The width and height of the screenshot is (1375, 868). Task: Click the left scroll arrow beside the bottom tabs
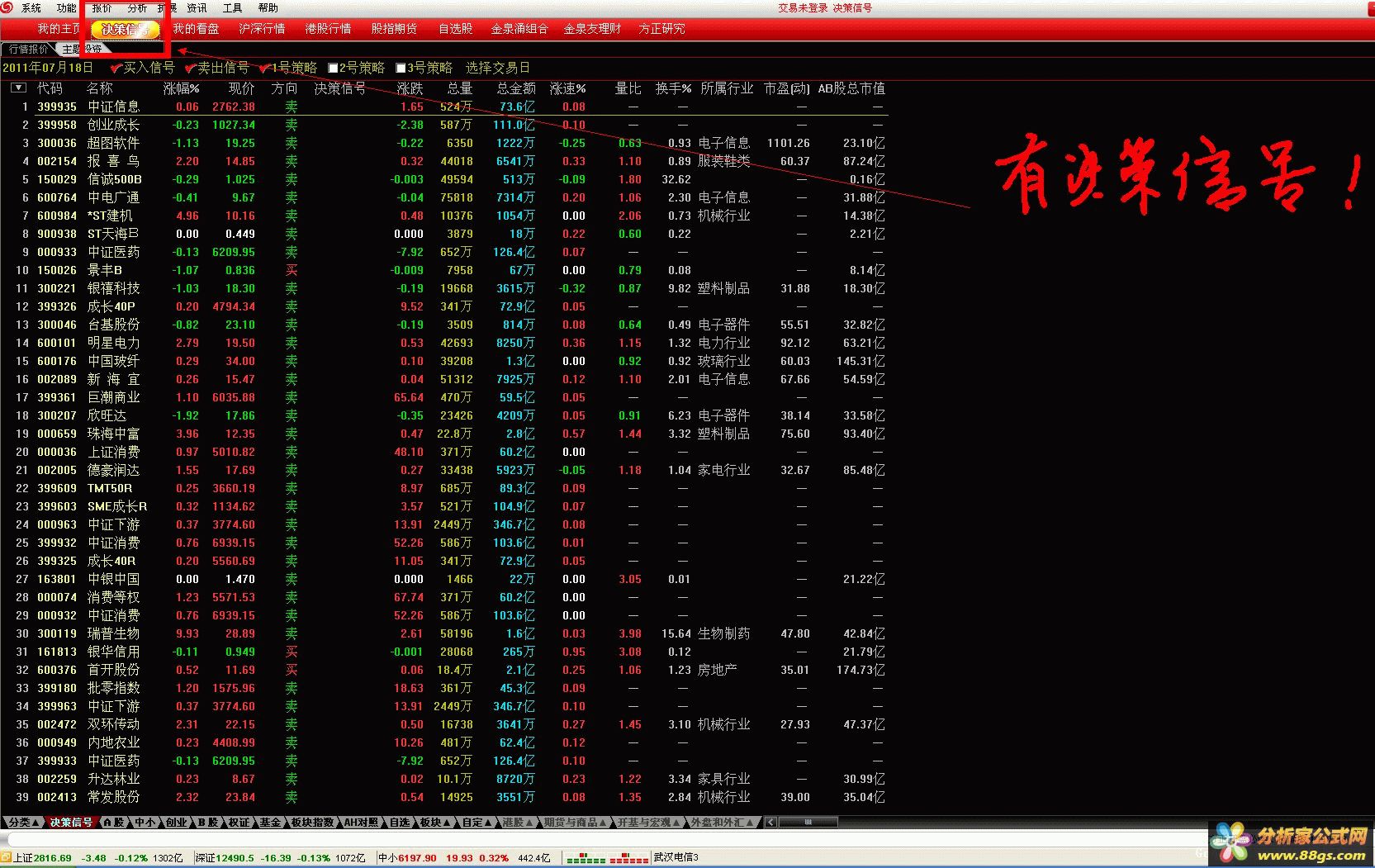pos(770,822)
